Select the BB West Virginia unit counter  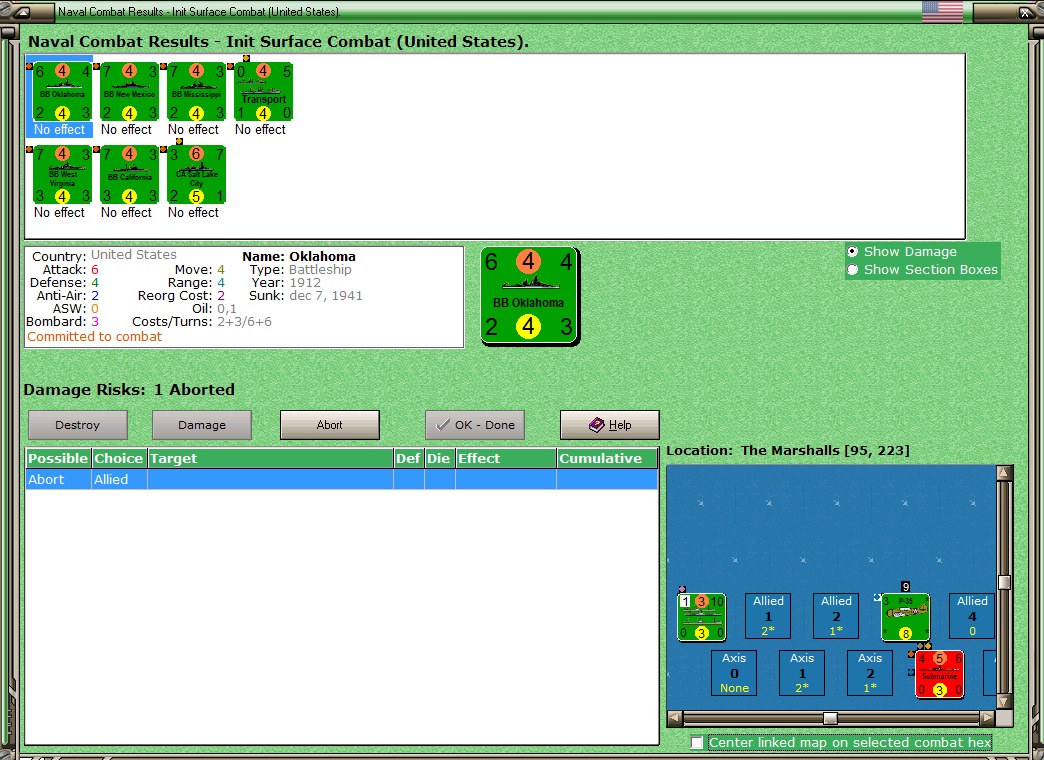point(63,175)
